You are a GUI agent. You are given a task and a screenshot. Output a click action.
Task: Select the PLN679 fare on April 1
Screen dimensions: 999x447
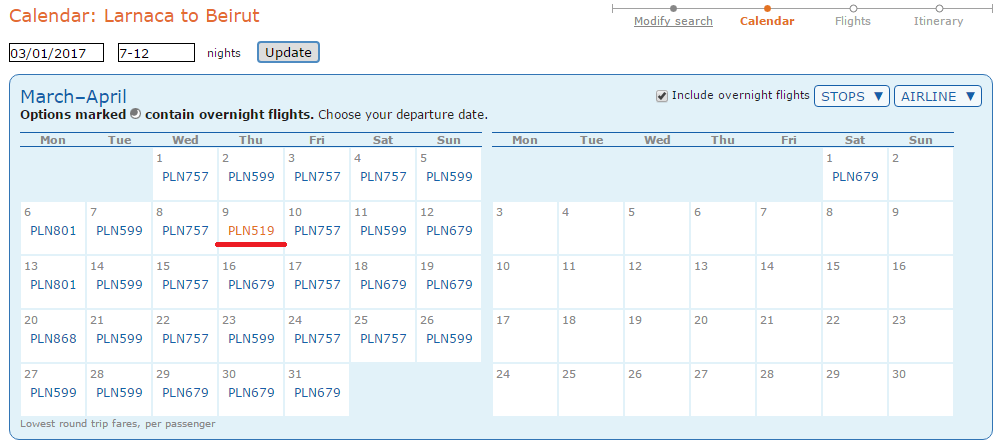coord(855,176)
